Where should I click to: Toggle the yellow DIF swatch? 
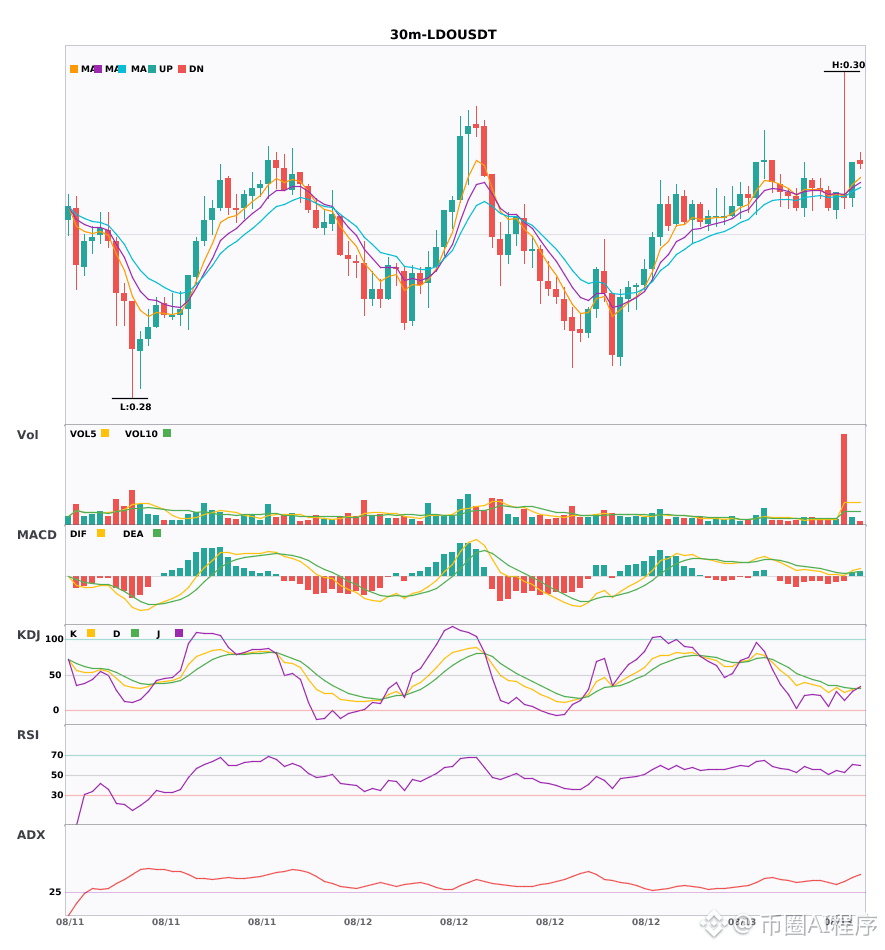point(101,533)
